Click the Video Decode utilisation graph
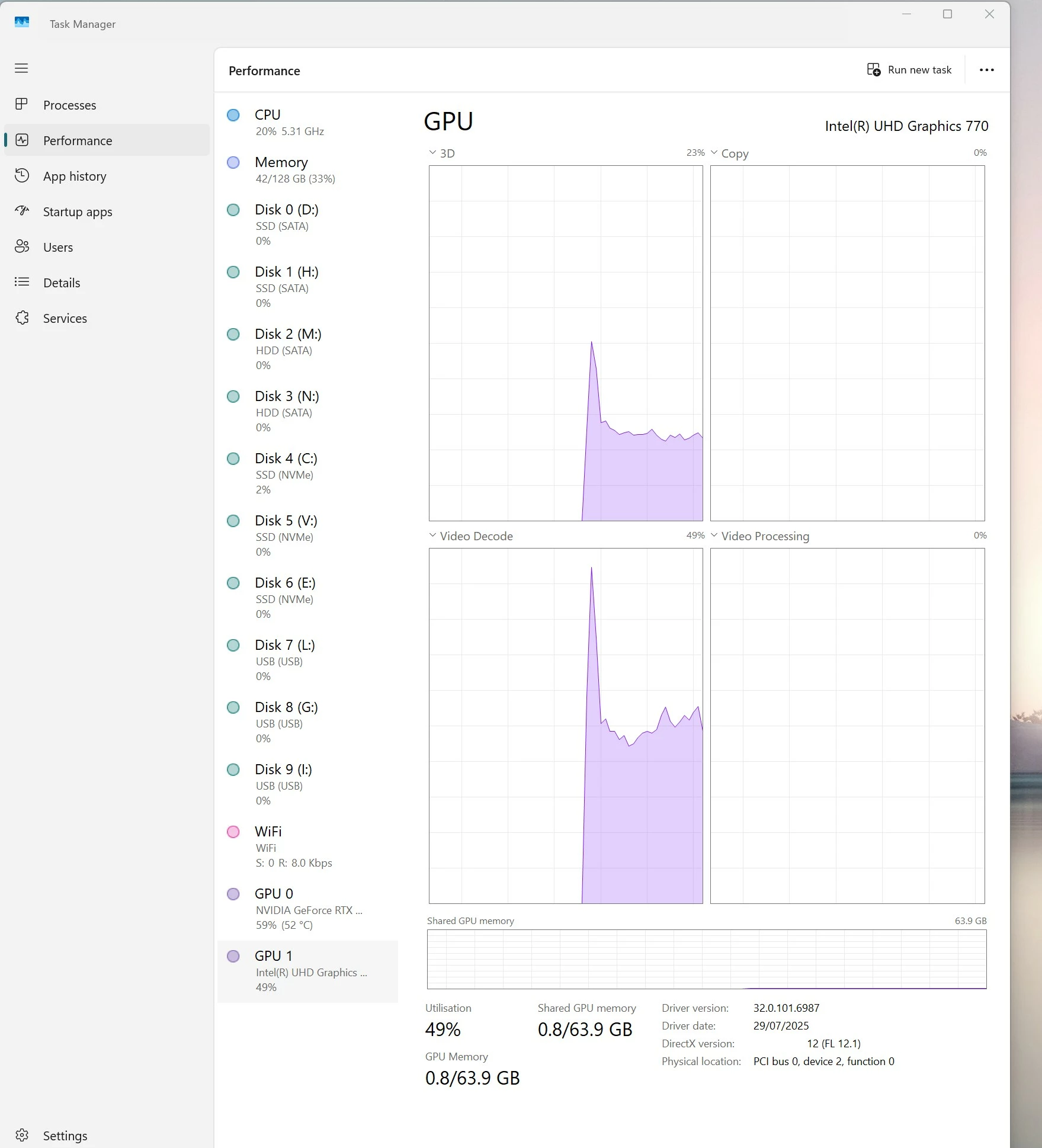This screenshot has height=1148, width=1042. click(566, 726)
